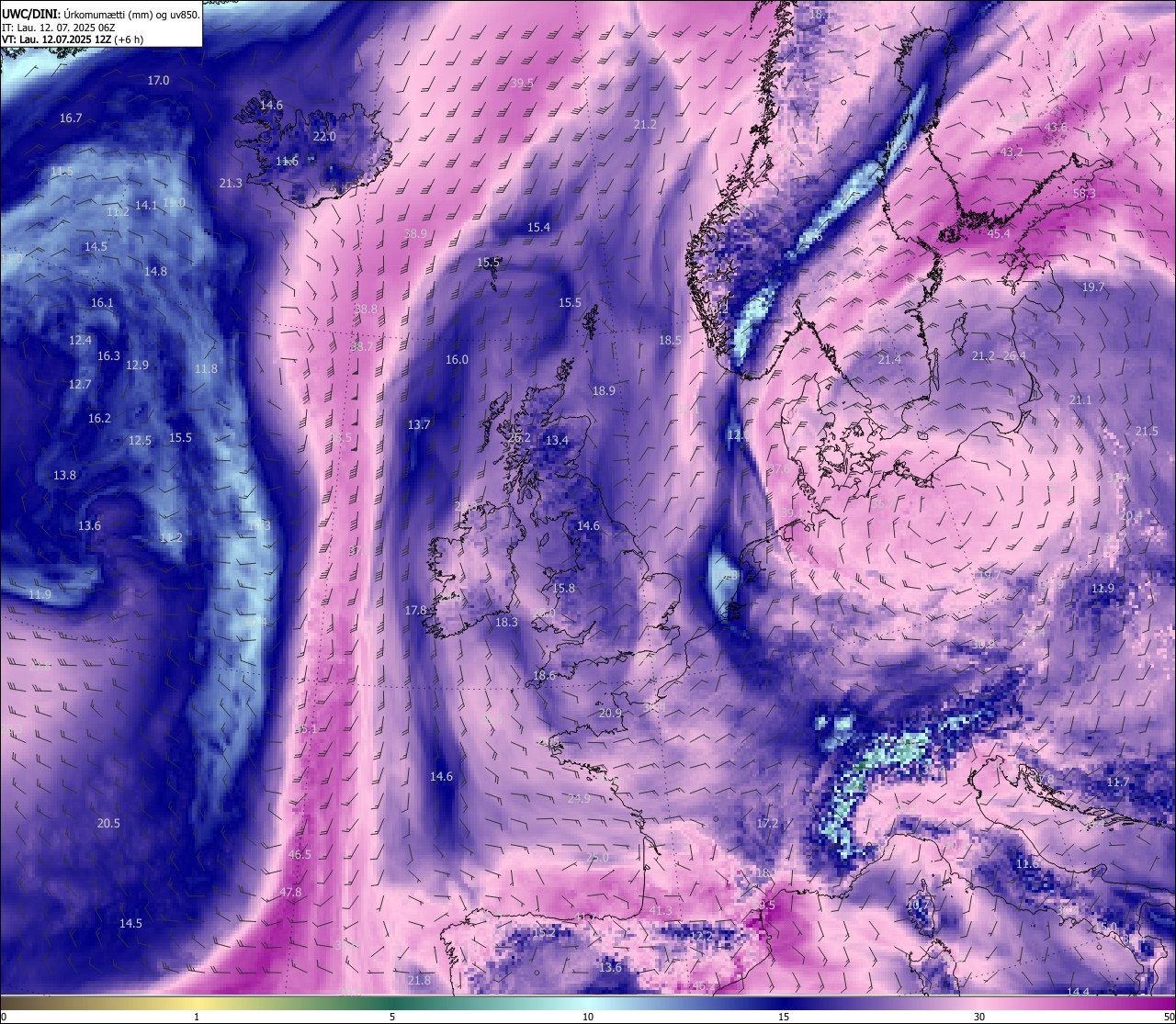Click the VT: Lau. 12.07.2025 12Z line
This screenshot has height=1024, width=1176.
(x=74, y=39)
